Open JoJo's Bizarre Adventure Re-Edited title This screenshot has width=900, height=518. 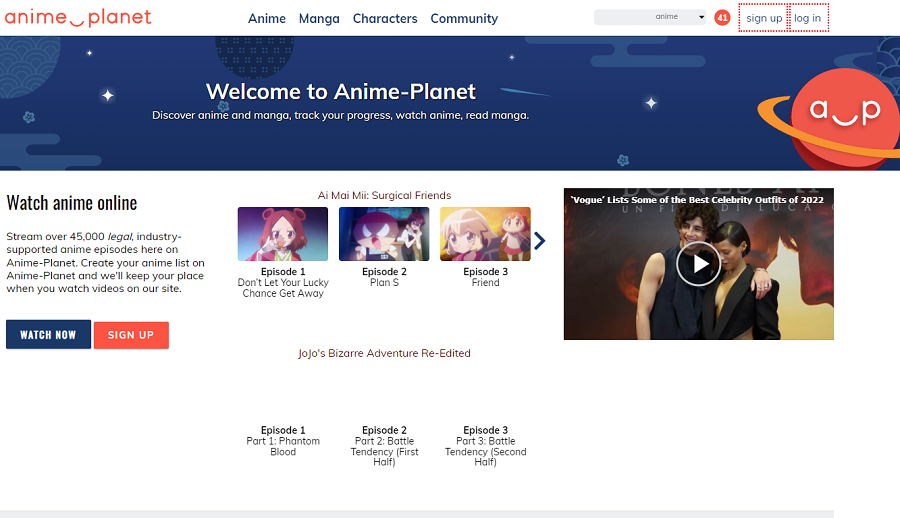coord(384,353)
